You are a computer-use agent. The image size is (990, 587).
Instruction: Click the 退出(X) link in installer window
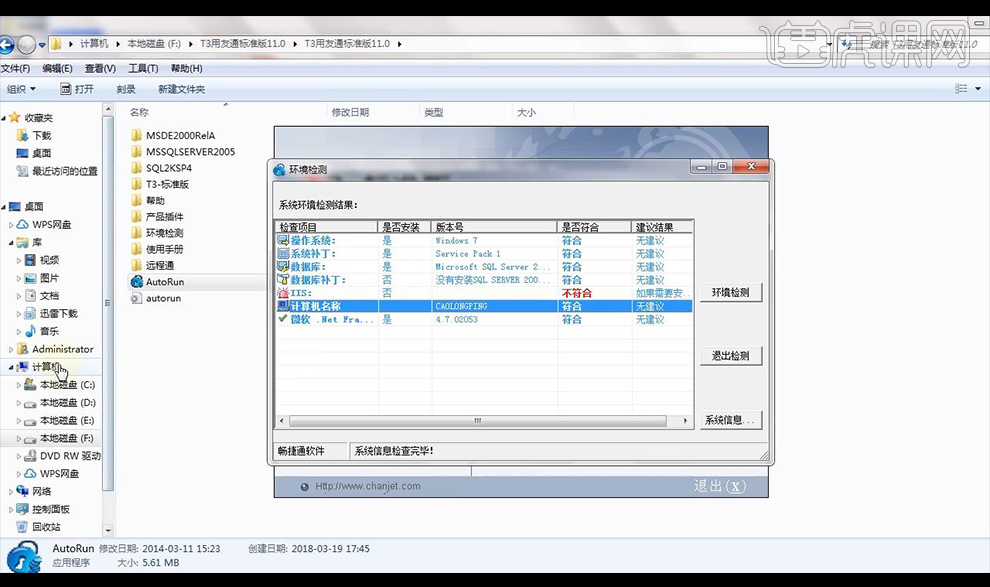pos(720,486)
